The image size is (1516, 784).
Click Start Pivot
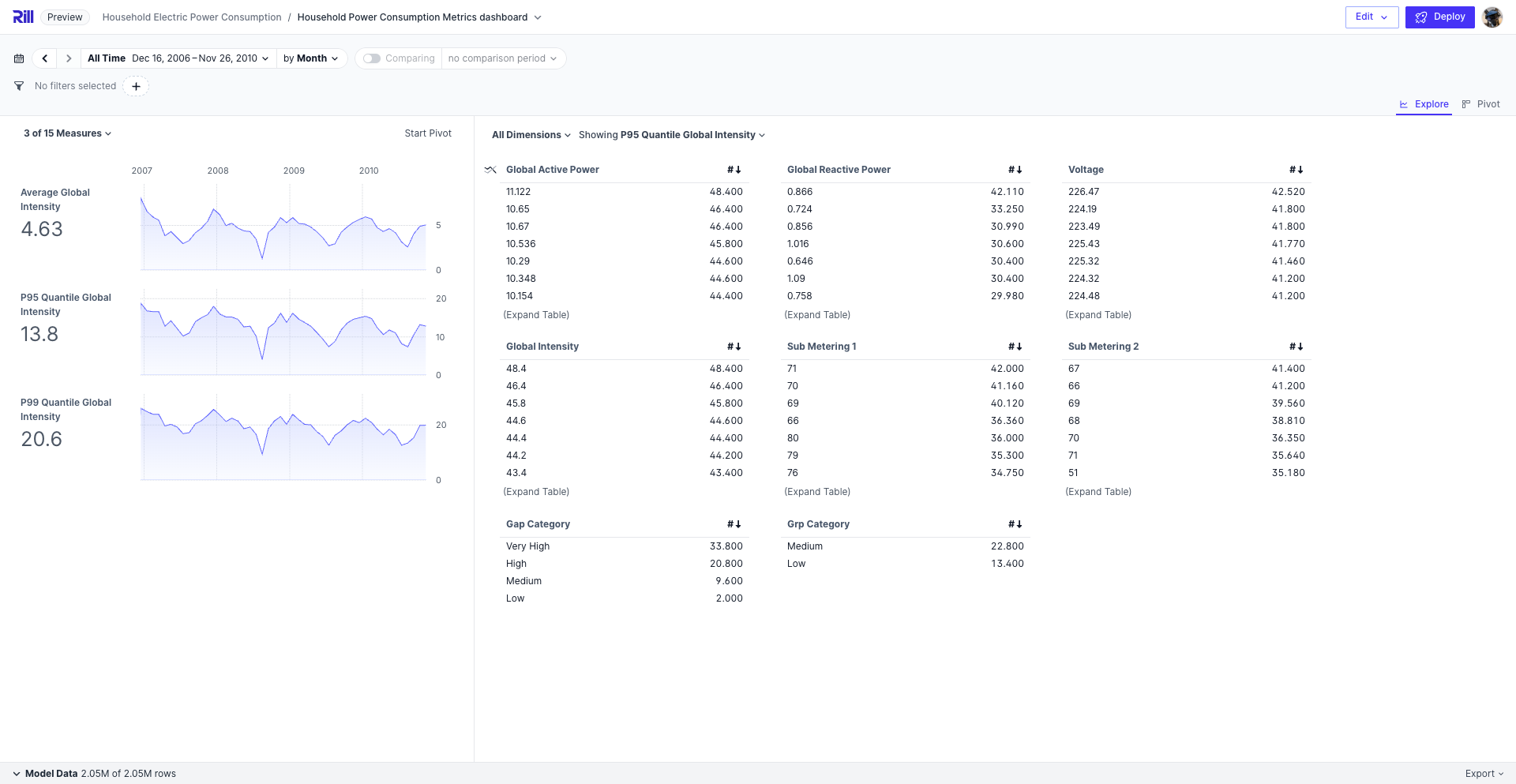point(428,133)
